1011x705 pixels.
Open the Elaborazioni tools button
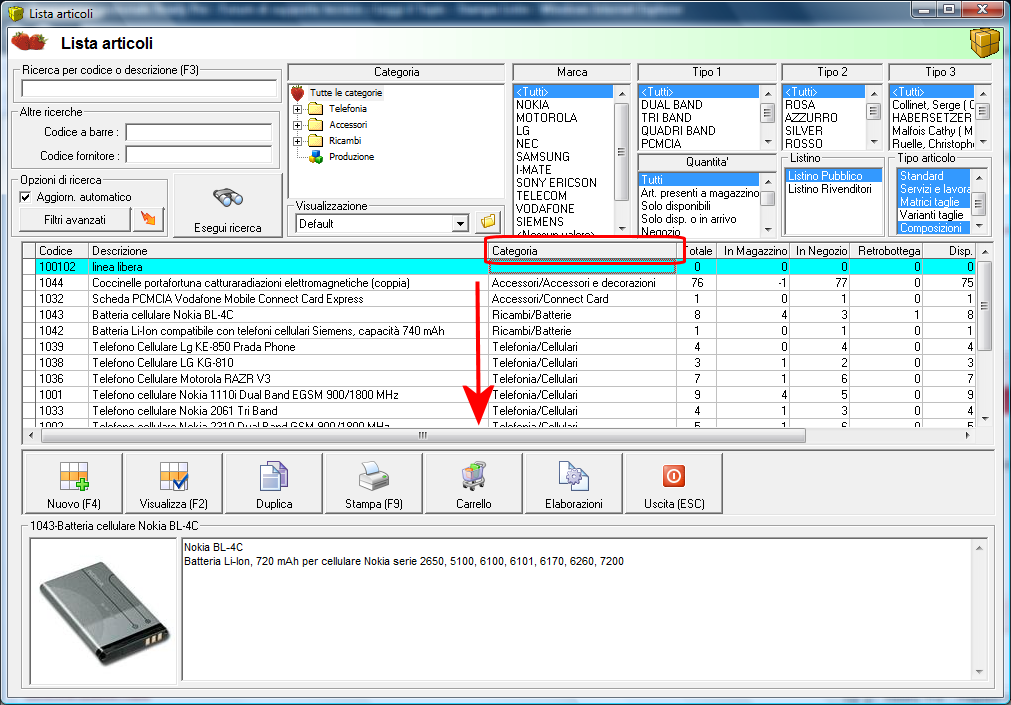point(574,483)
